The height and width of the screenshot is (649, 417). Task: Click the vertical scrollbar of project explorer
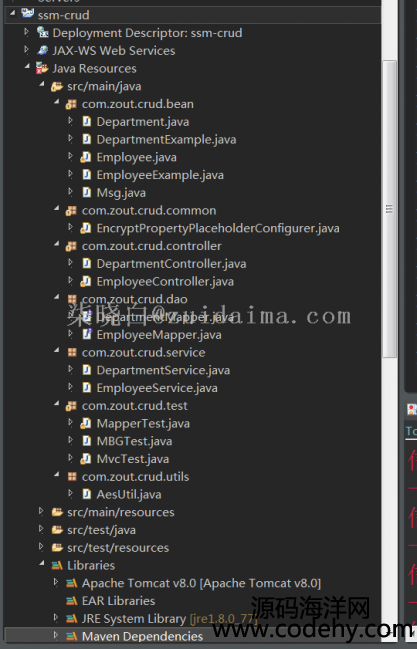(x=389, y=209)
